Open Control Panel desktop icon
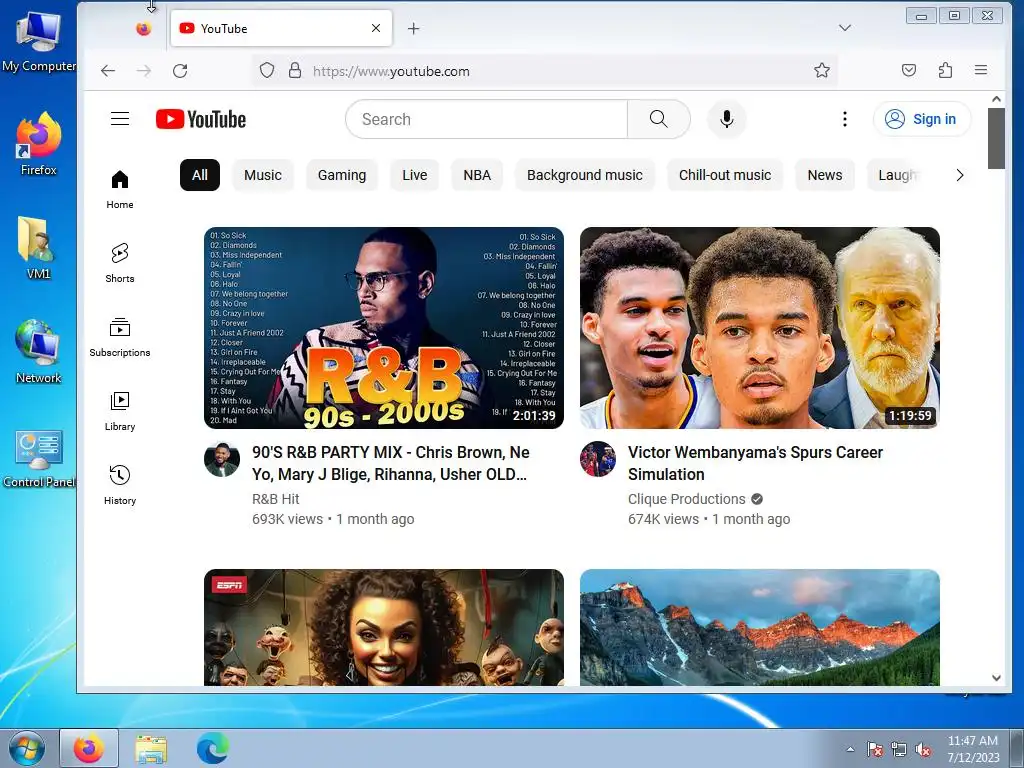This screenshot has width=1024, height=768. pos(39,459)
